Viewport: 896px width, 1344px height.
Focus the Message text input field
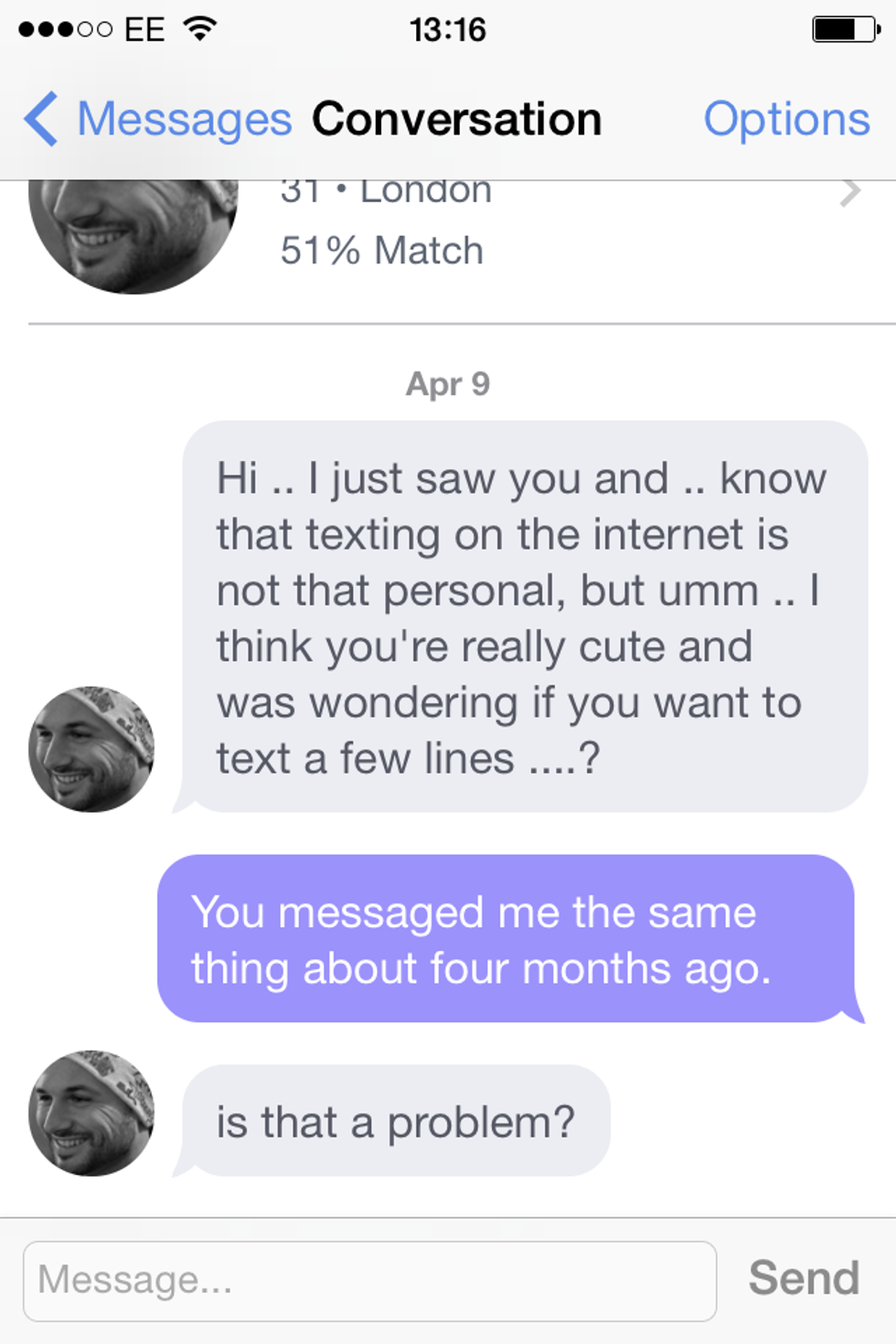pos(369,1280)
